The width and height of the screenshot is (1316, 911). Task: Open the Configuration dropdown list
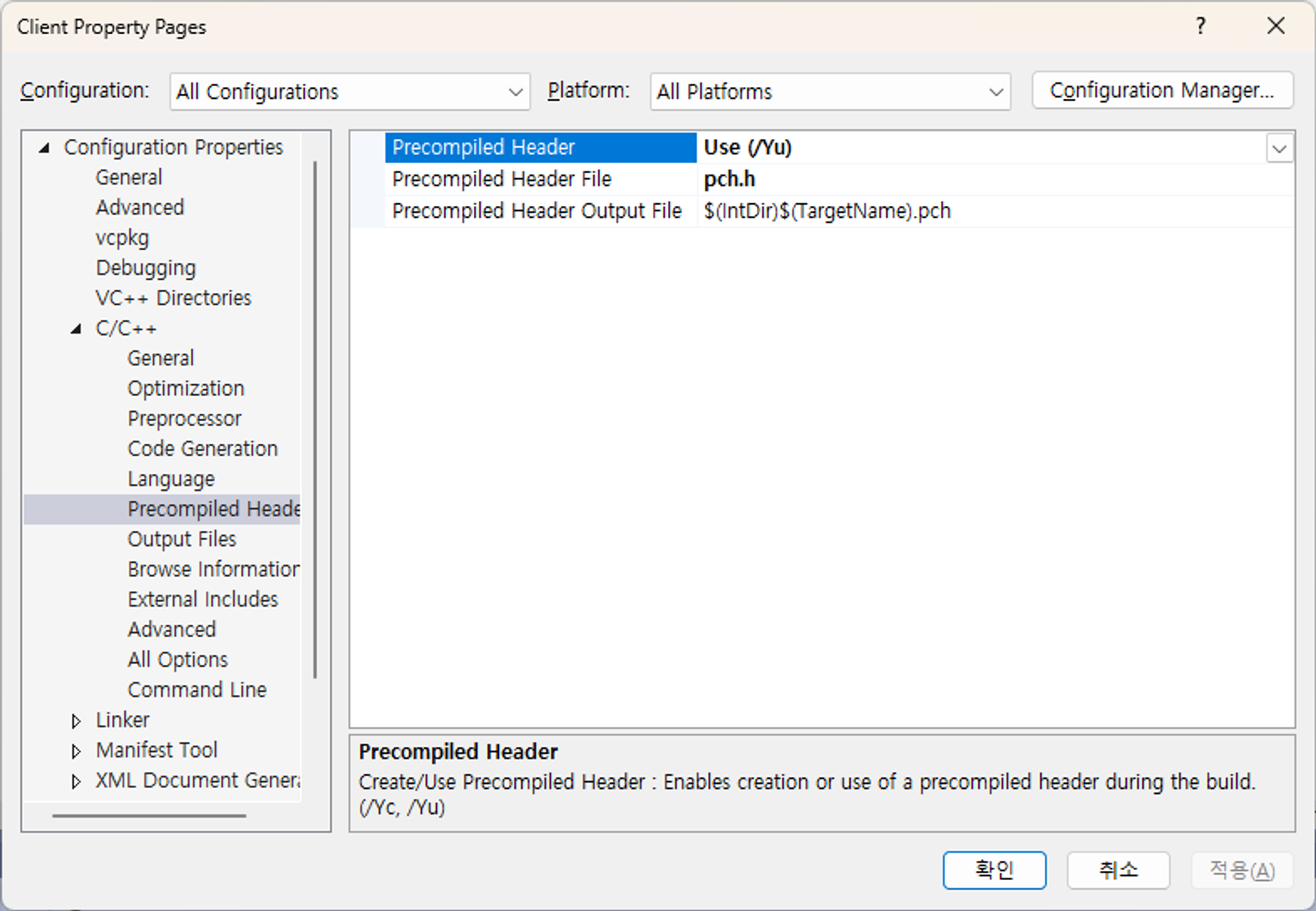point(515,92)
